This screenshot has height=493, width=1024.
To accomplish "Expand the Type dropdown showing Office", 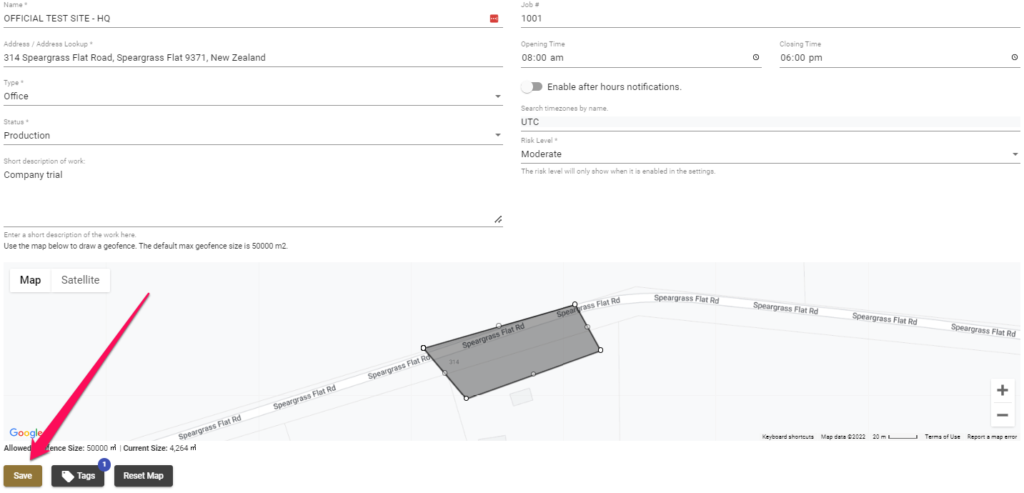I will [498, 97].
